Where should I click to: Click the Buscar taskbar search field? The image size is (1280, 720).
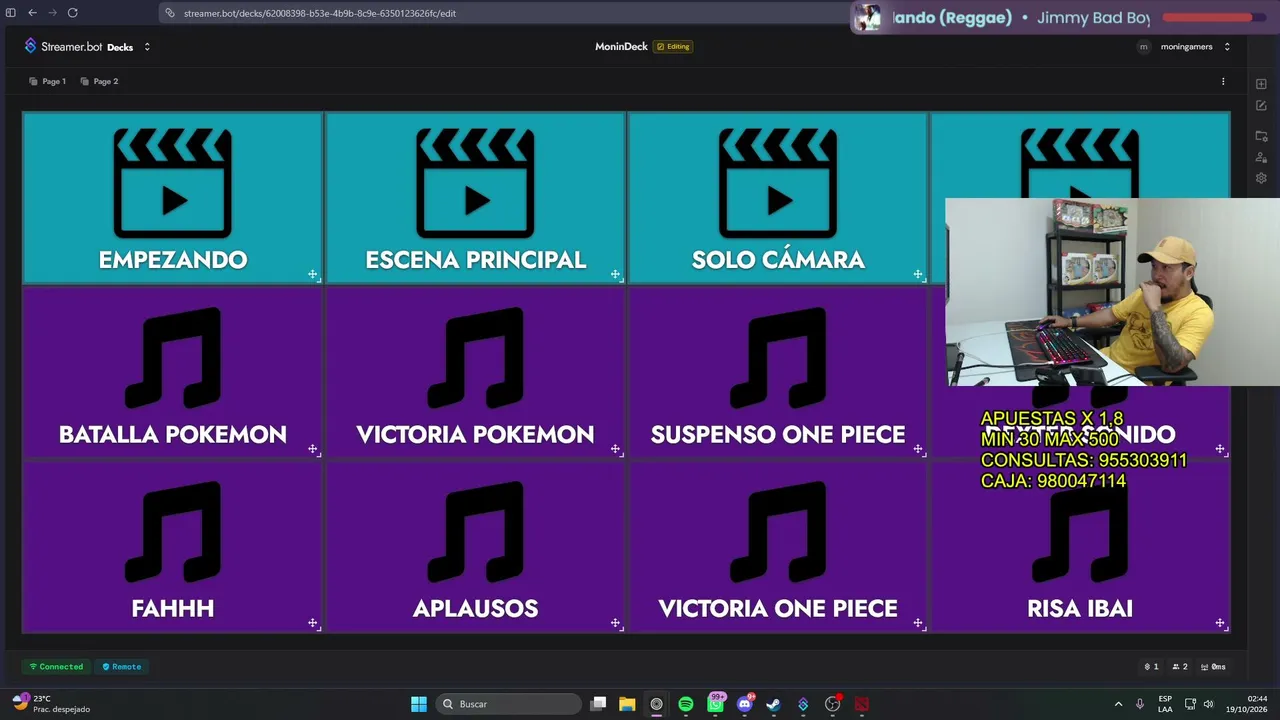point(510,704)
